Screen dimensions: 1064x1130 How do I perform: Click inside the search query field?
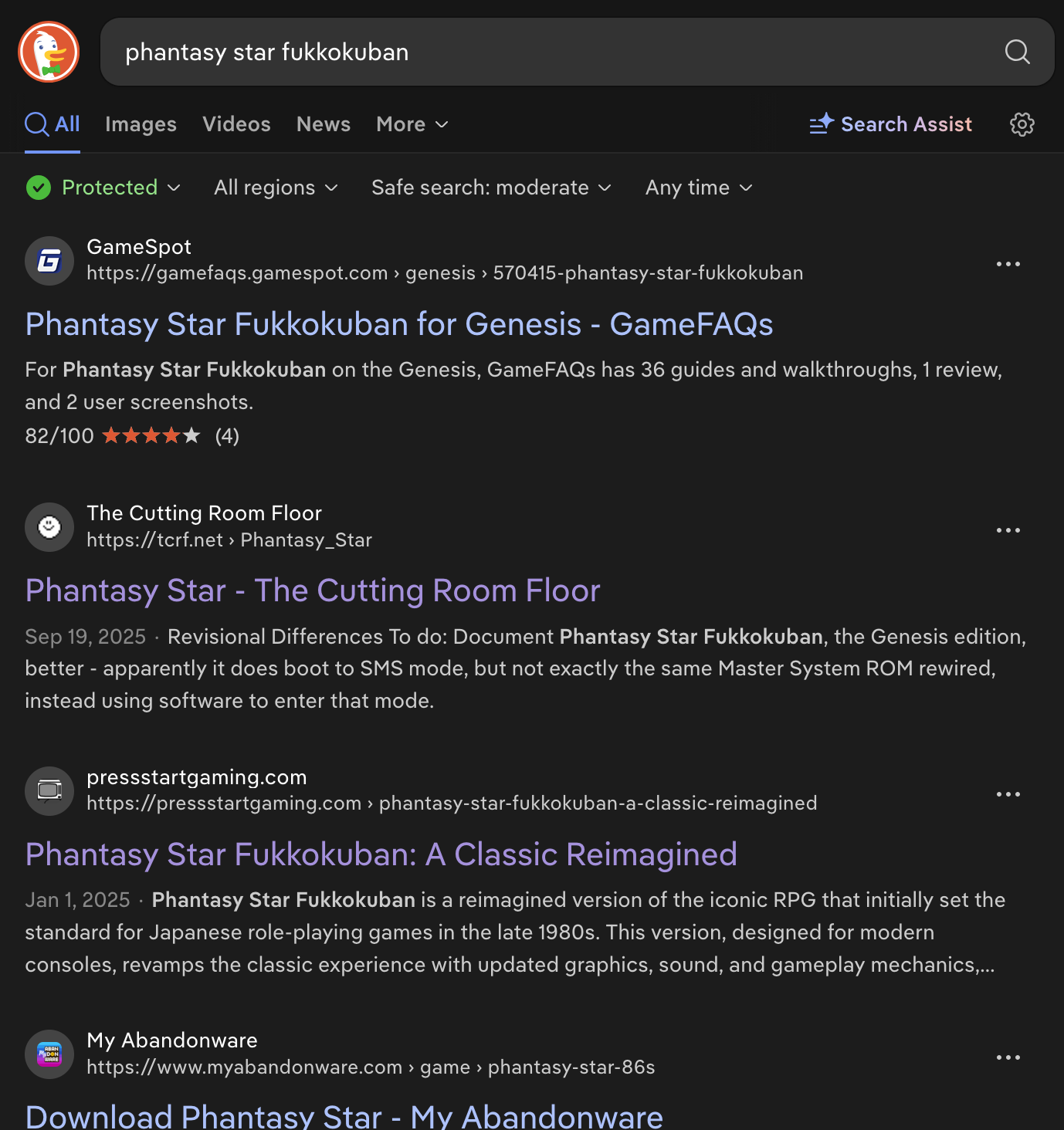[x=540, y=52]
